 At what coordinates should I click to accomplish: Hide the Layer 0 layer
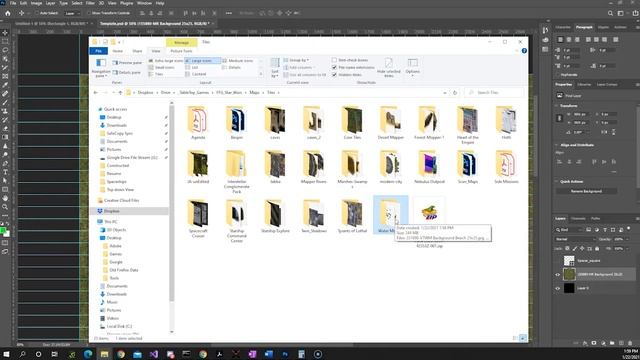558,289
